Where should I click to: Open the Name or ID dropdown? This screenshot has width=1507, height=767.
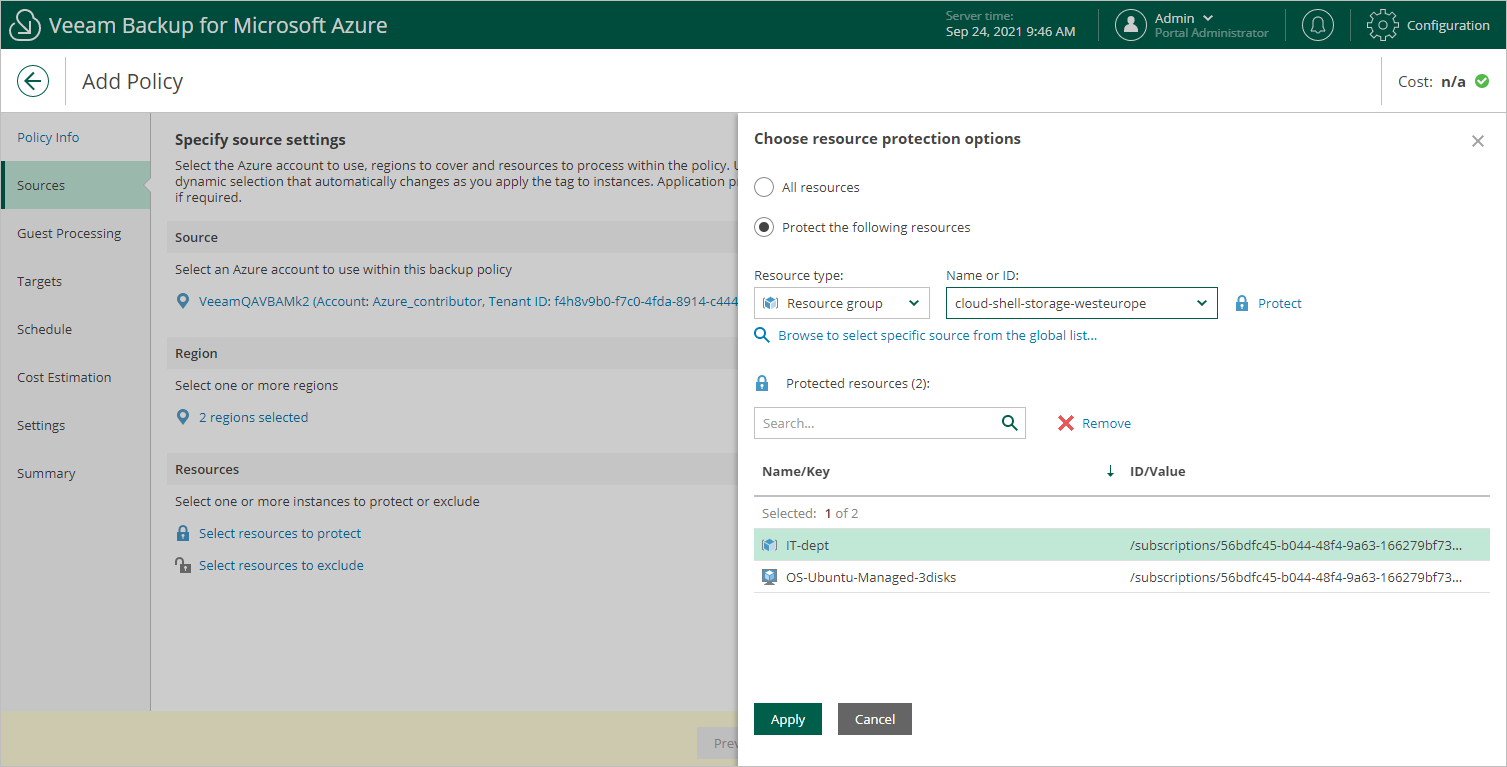coord(1082,303)
